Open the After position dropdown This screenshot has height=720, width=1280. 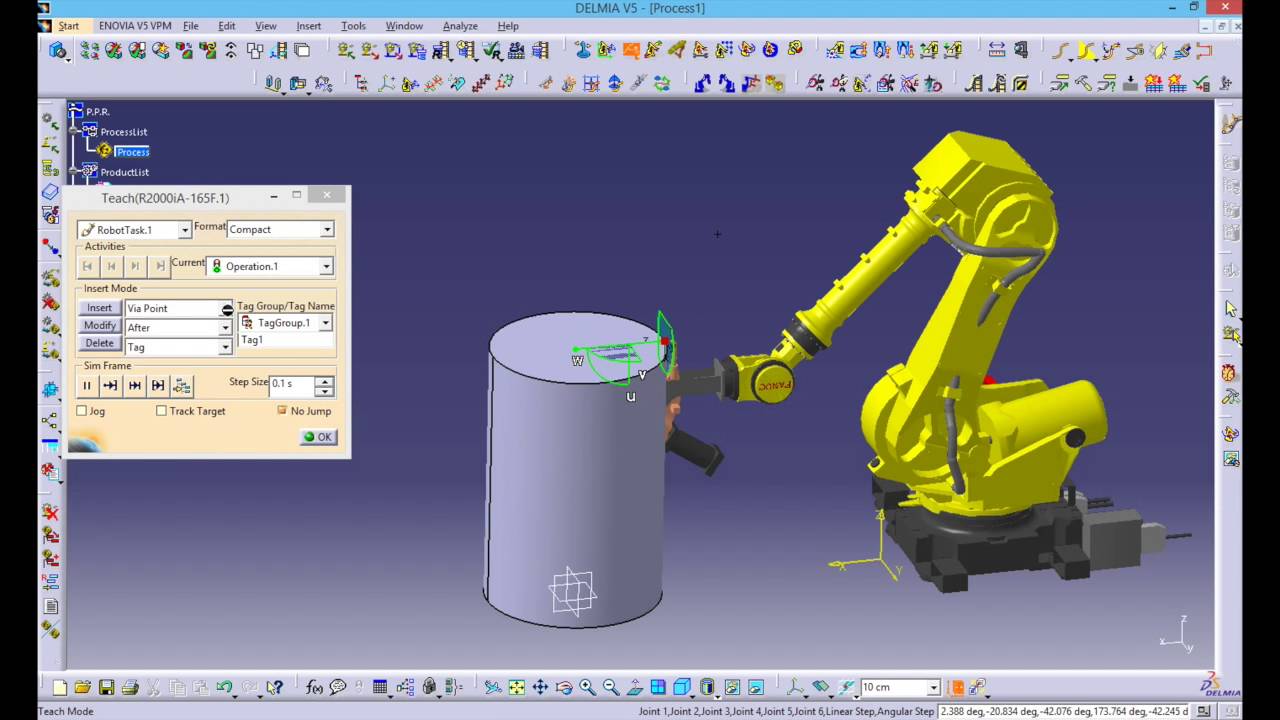pos(225,328)
